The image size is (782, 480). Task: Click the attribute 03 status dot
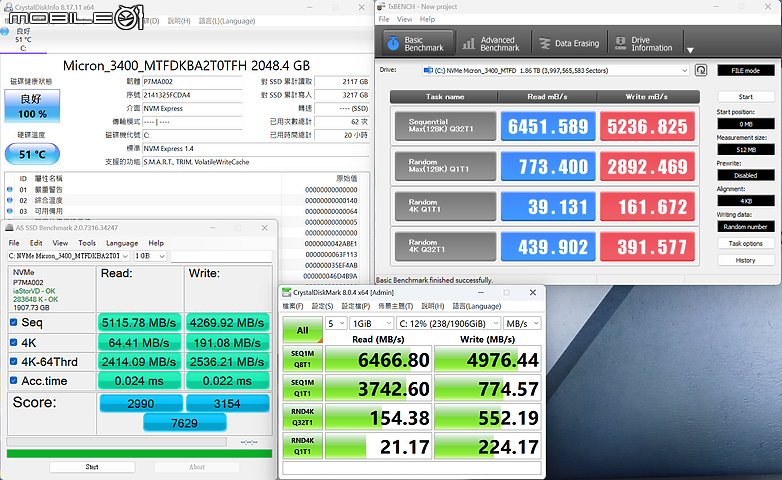(x=9, y=211)
